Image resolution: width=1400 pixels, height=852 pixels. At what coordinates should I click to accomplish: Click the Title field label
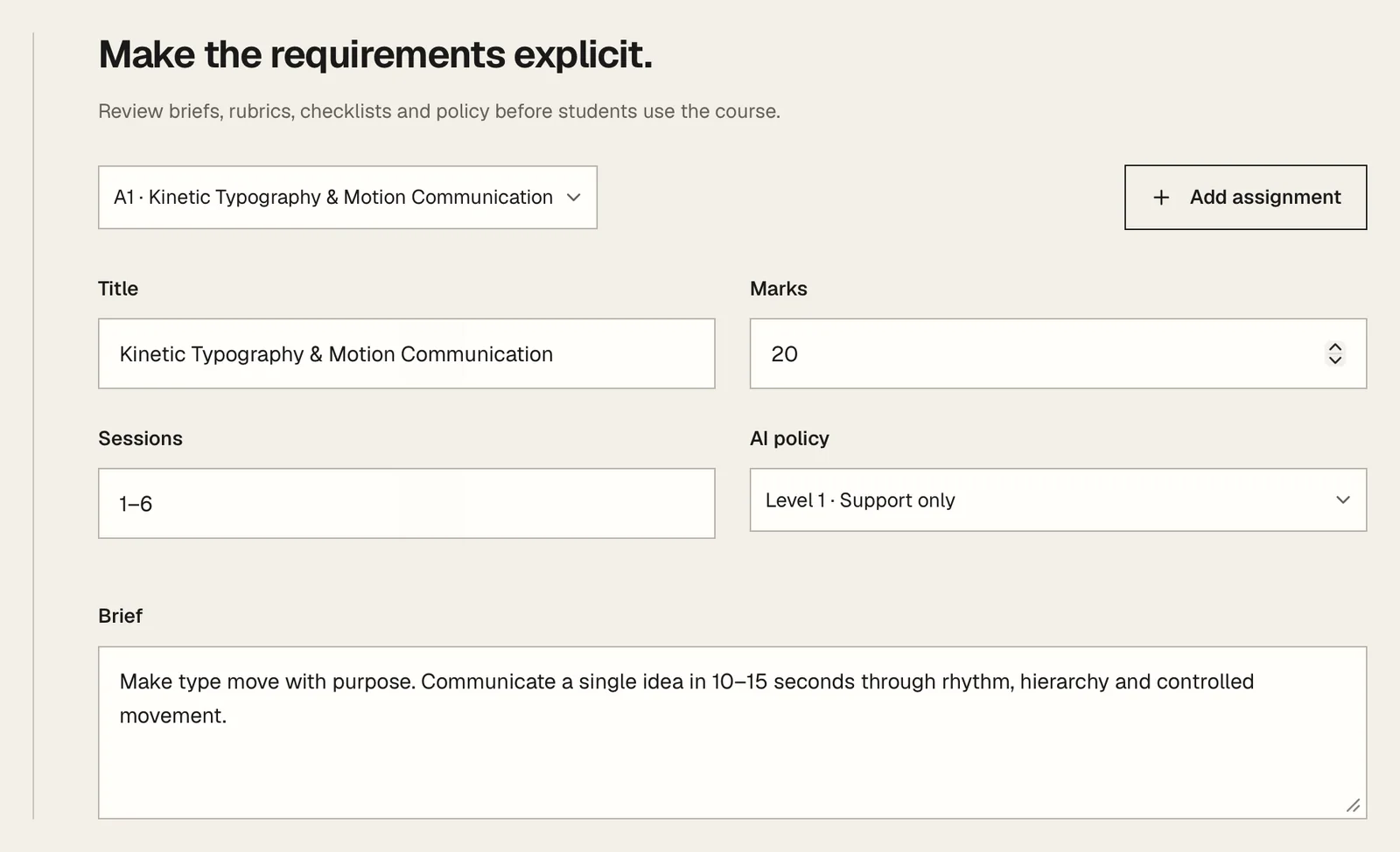click(x=118, y=289)
